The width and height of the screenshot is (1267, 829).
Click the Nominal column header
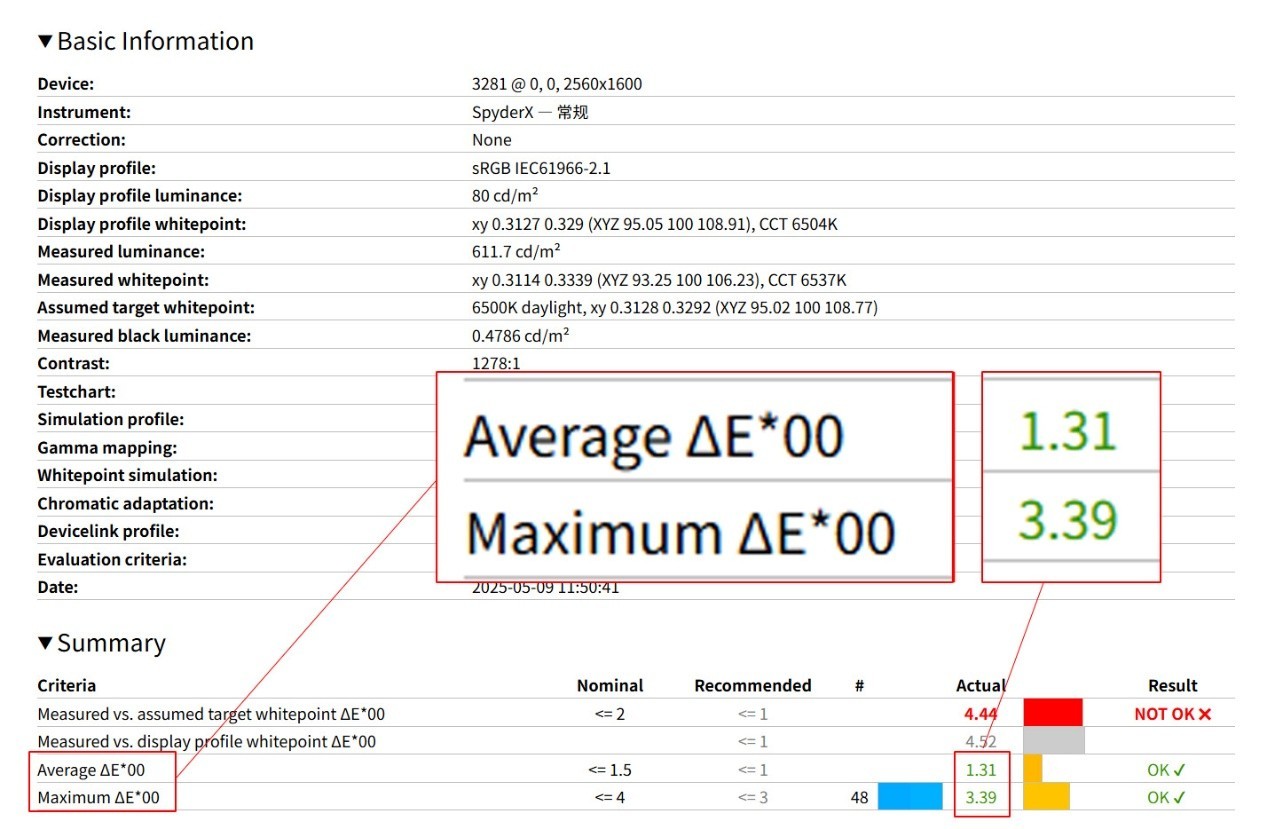click(610, 685)
